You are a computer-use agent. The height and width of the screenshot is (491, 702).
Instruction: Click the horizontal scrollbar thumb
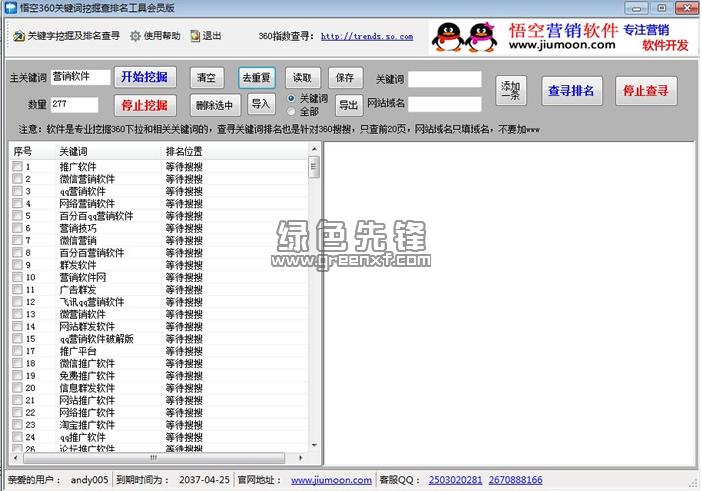tap(154, 458)
